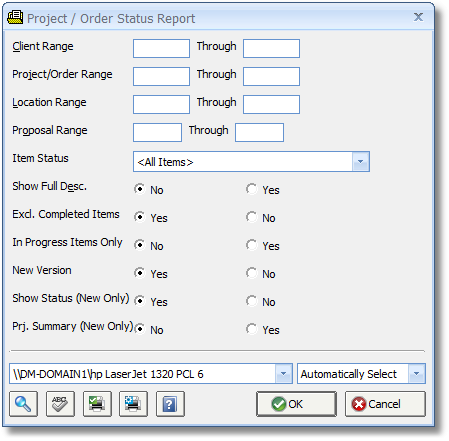Click the report icon in title bar

tap(15, 17)
